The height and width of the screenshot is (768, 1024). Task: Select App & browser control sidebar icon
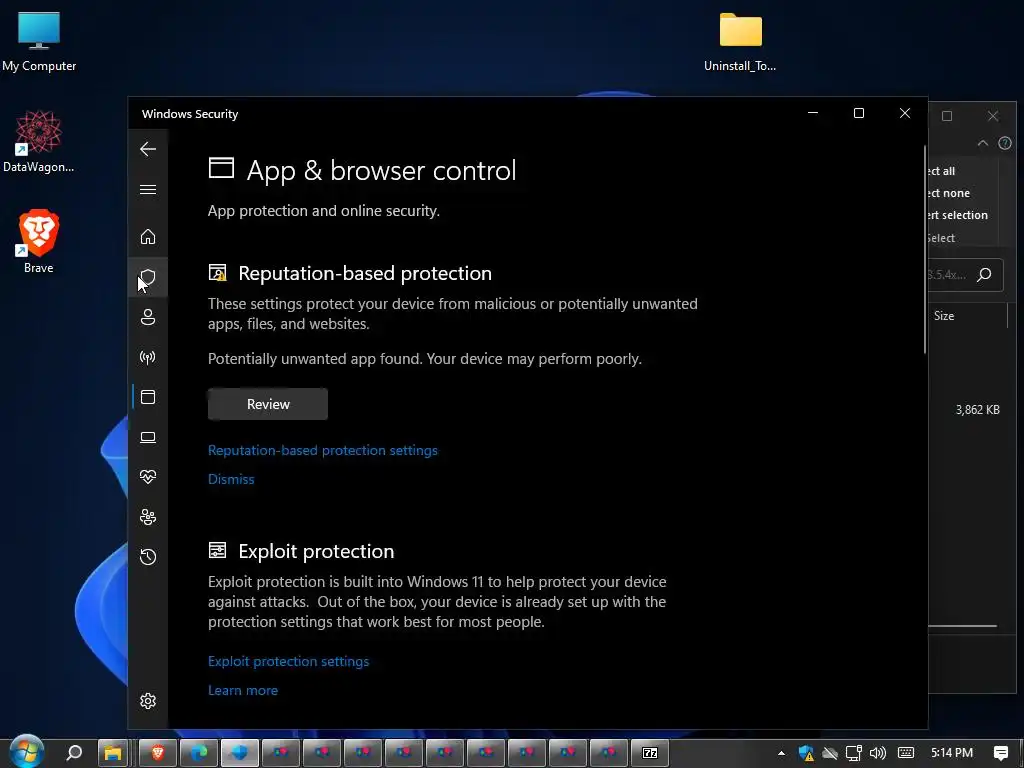click(x=148, y=397)
